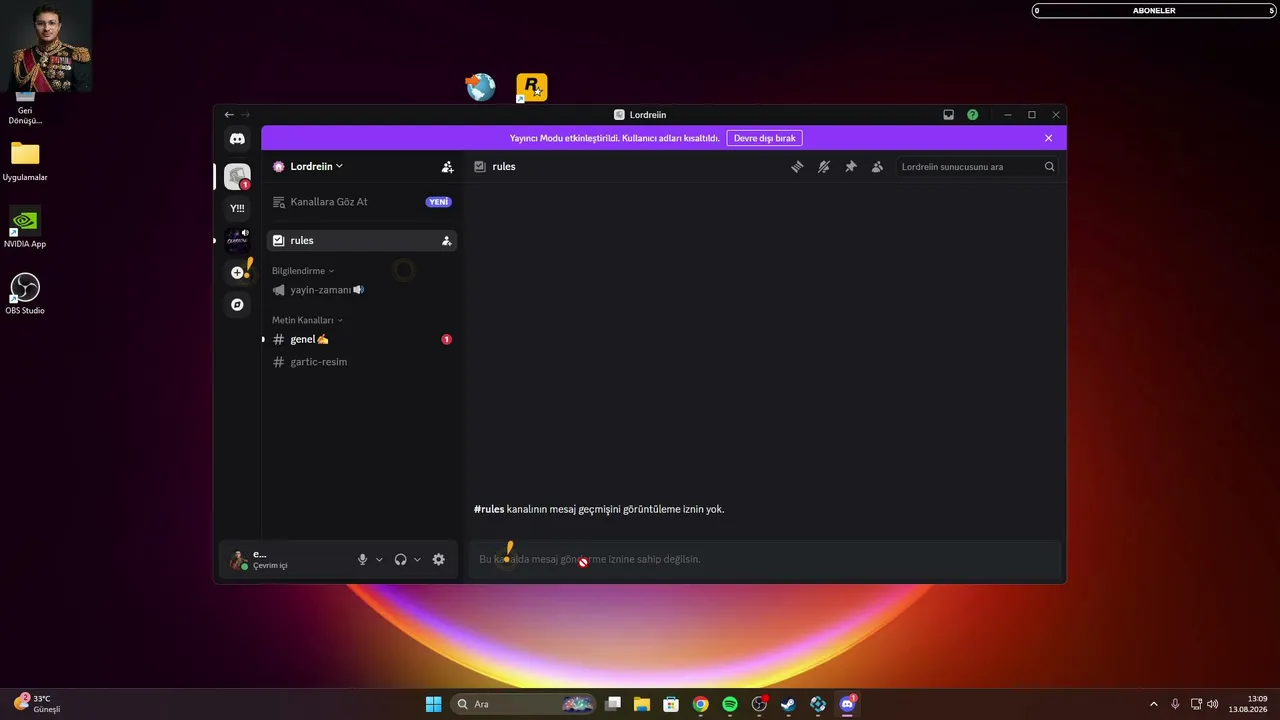Viewport: 1280px width, 720px height.
Task: Open the gartic-resim channel
Action: pos(362,362)
